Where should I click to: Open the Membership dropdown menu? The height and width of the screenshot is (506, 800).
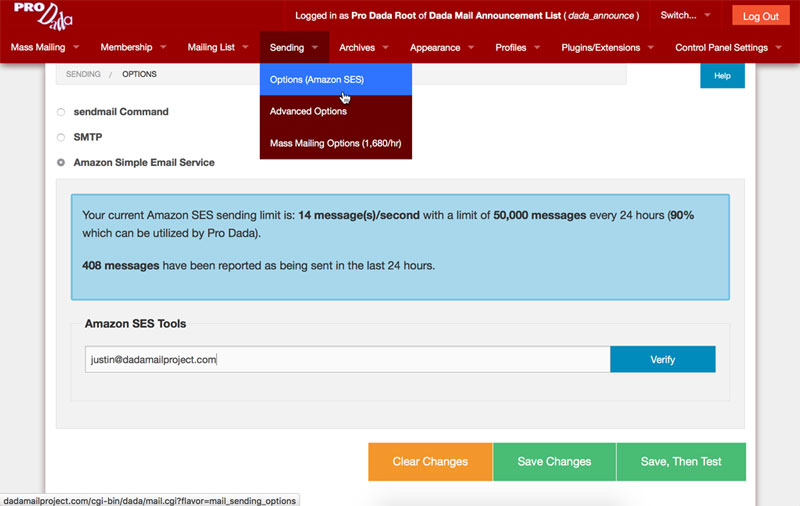point(133,47)
